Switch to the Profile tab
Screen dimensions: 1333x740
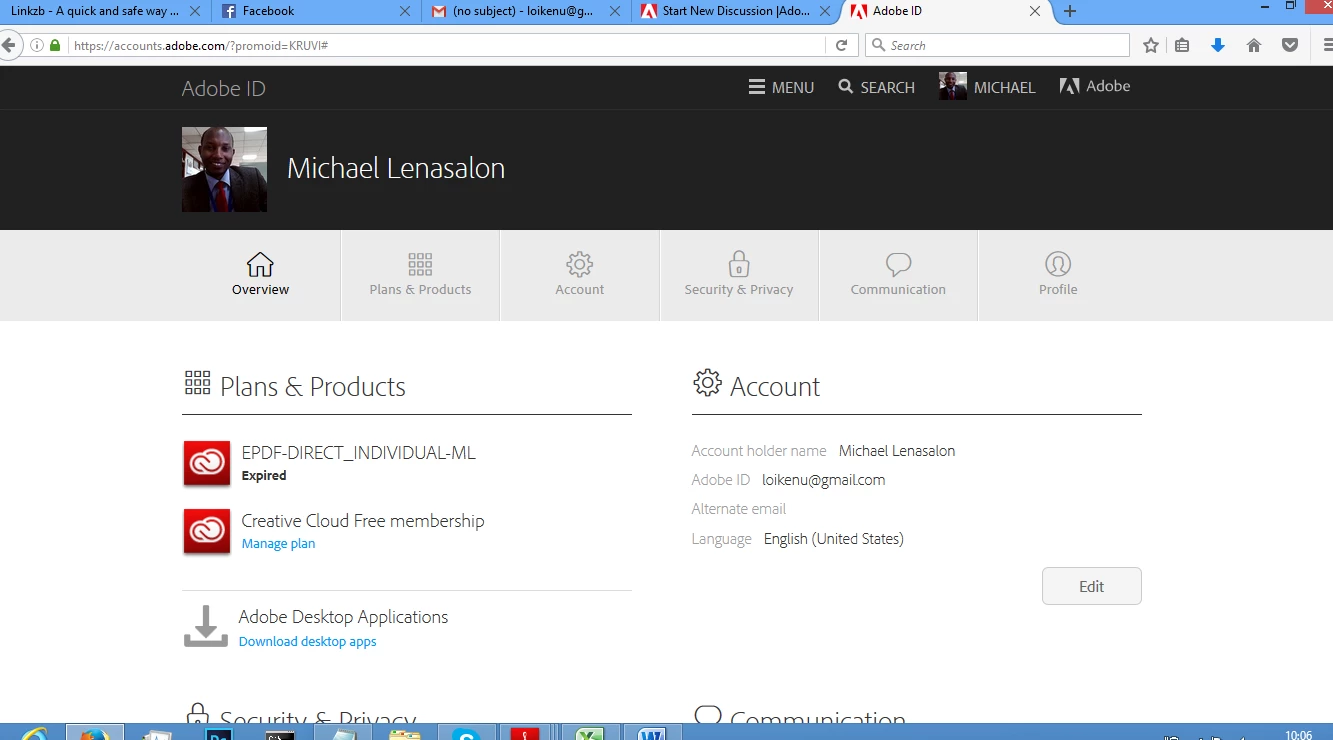1058,275
